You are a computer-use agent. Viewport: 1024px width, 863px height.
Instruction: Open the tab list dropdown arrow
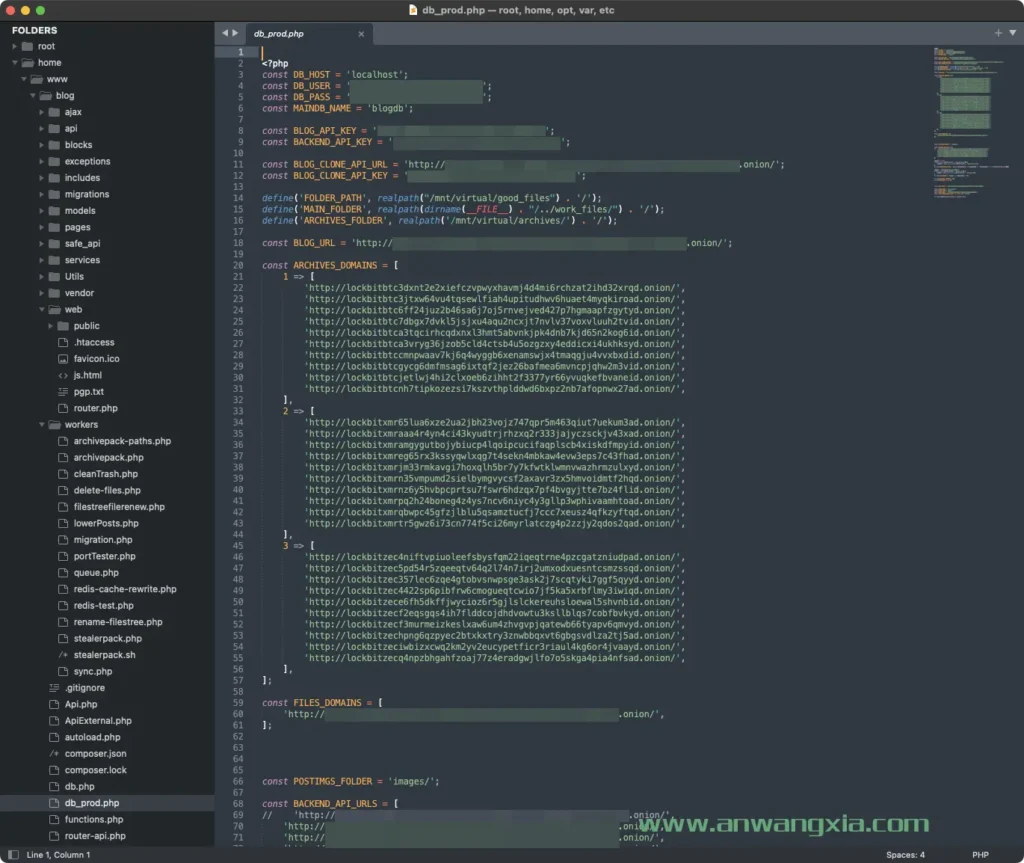pyautogui.click(x=1012, y=33)
